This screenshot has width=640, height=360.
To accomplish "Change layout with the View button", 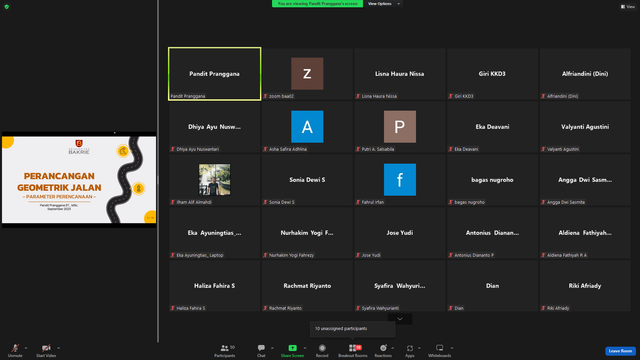I will click(628, 7).
